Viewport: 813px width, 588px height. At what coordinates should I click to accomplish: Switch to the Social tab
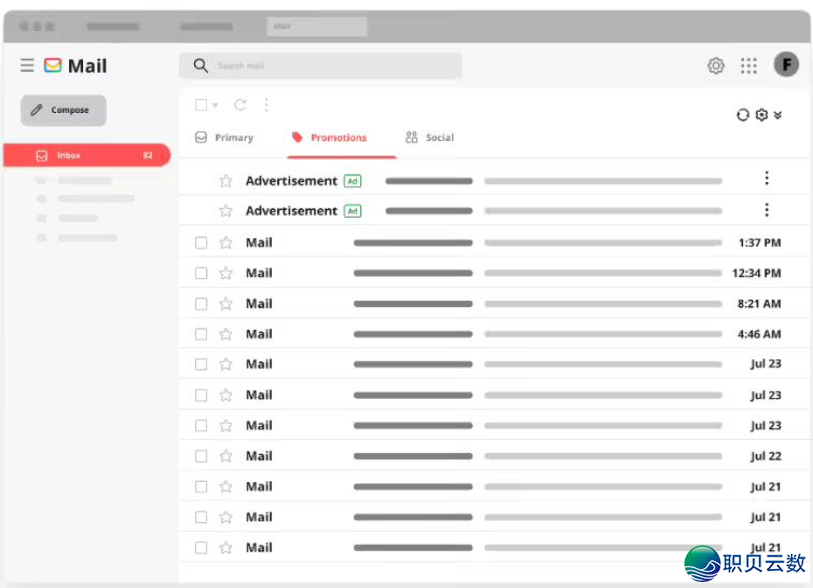click(430, 138)
